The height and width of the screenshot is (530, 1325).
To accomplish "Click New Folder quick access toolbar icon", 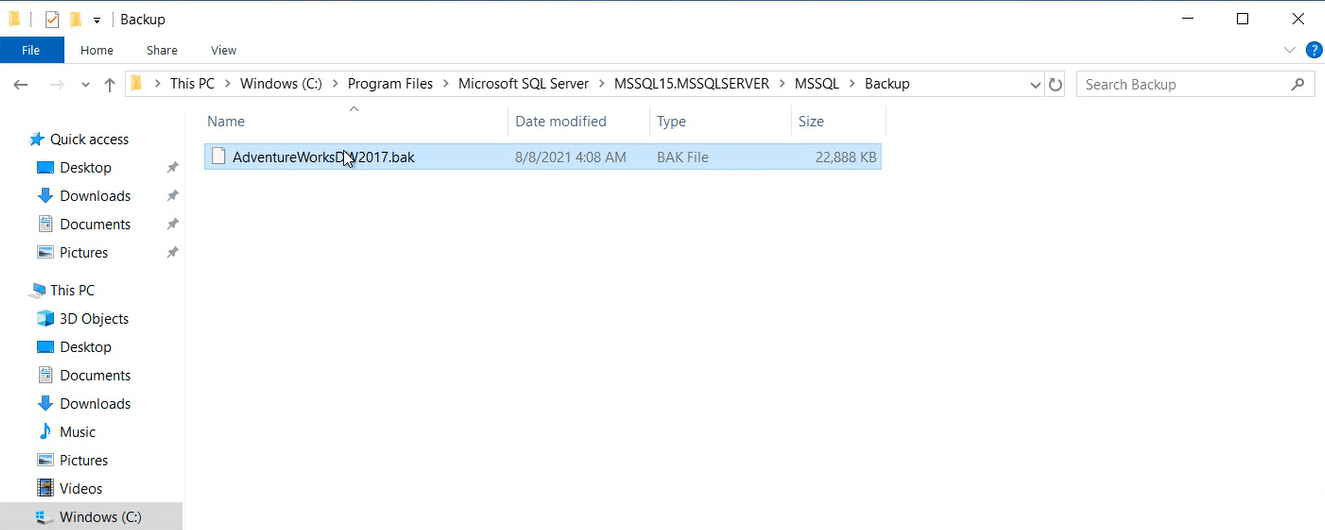I will pyautogui.click(x=75, y=19).
